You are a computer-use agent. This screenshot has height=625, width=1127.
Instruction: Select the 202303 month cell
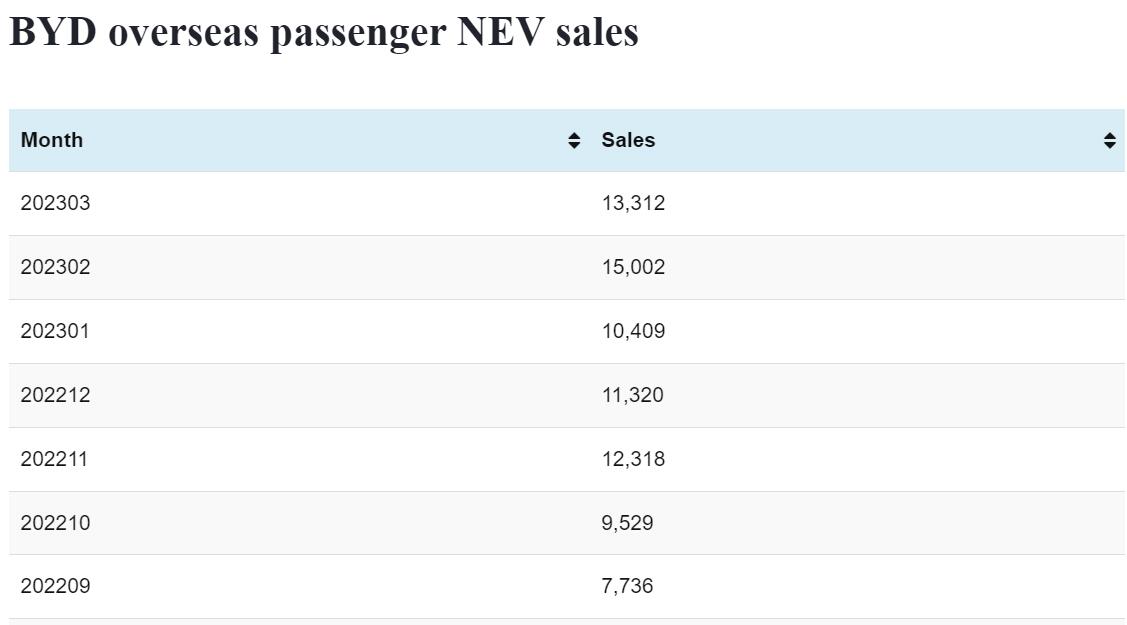point(55,203)
